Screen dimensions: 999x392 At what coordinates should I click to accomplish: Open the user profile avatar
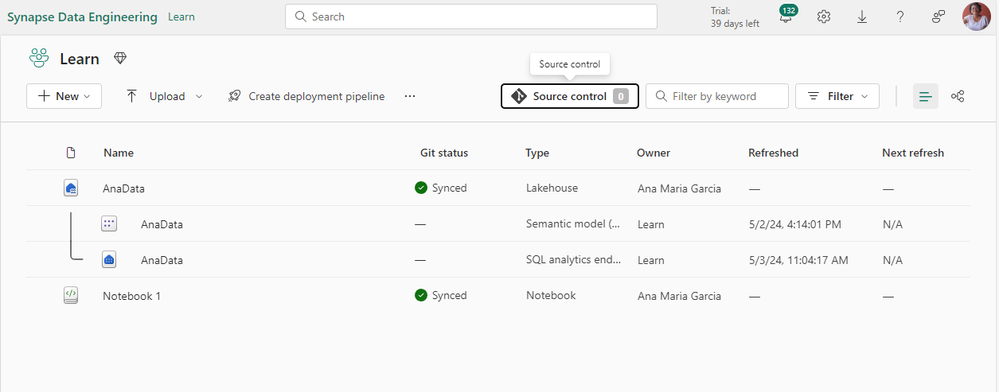976,17
